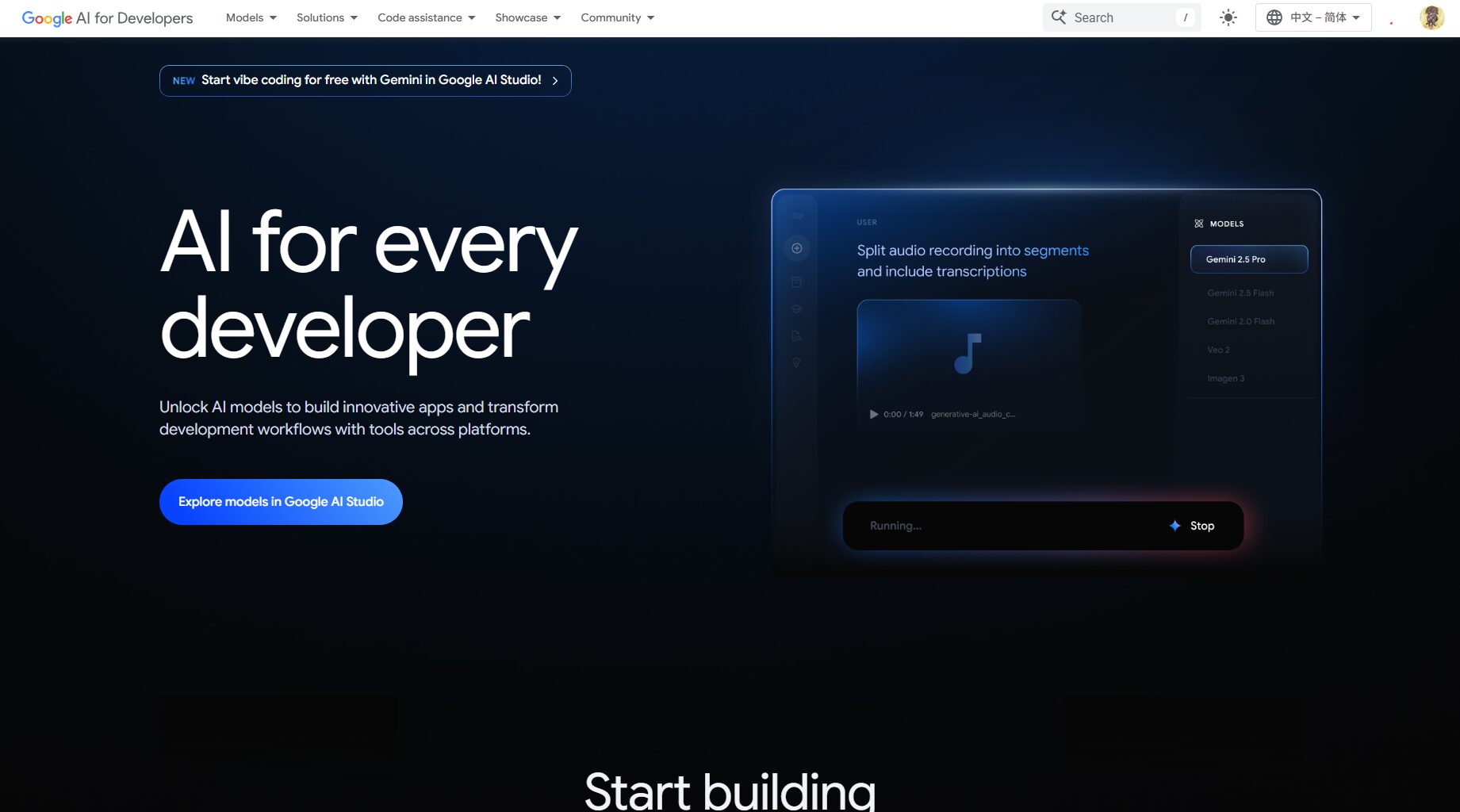The width and height of the screenshot is (1460, 812).
Task: Click the arrow in the NEW announcement banner
Action: point(555,81)
